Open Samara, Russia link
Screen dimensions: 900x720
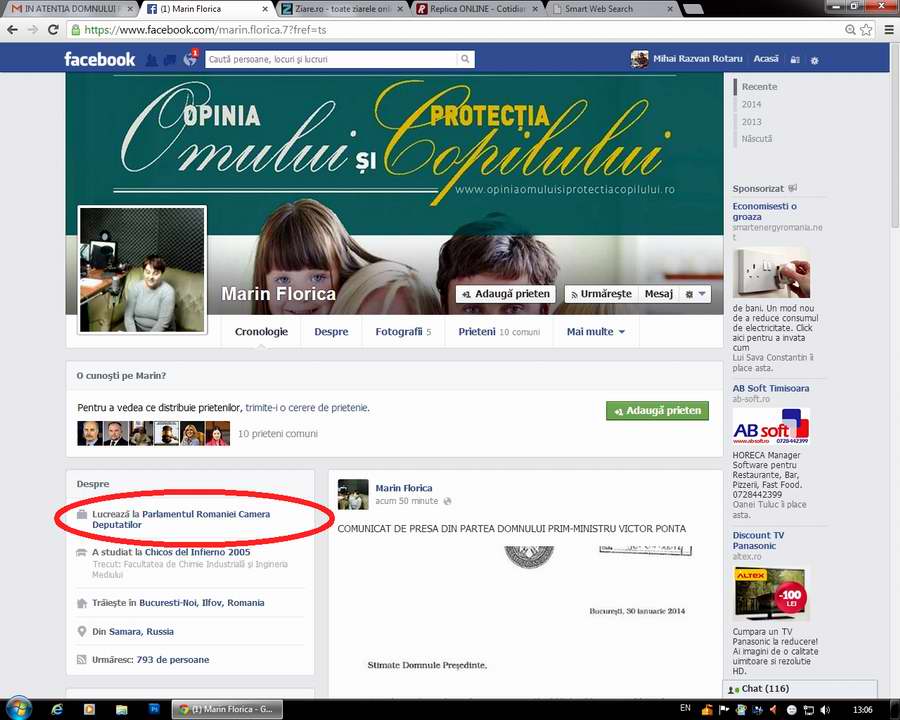coord(141,632)
